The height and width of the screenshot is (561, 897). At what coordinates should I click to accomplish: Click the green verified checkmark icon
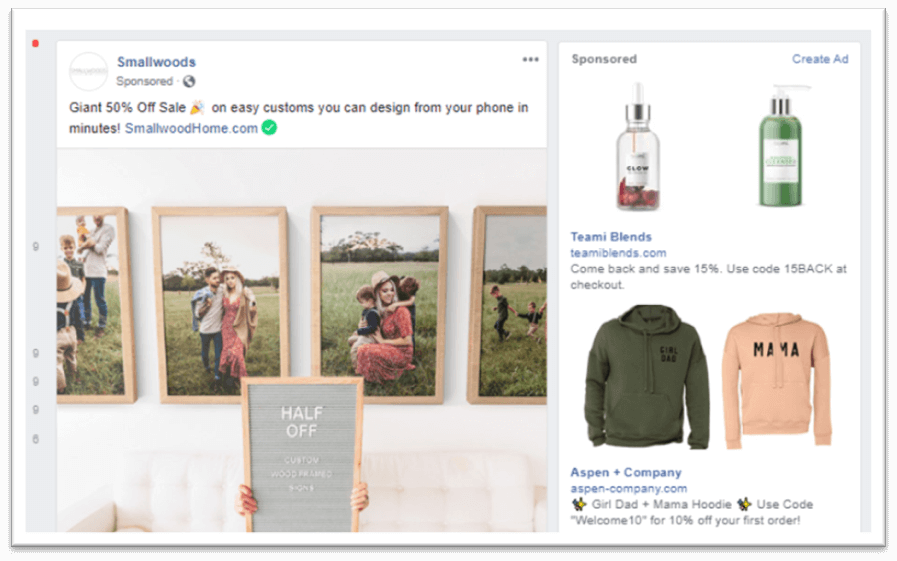[x=269, y=128]
